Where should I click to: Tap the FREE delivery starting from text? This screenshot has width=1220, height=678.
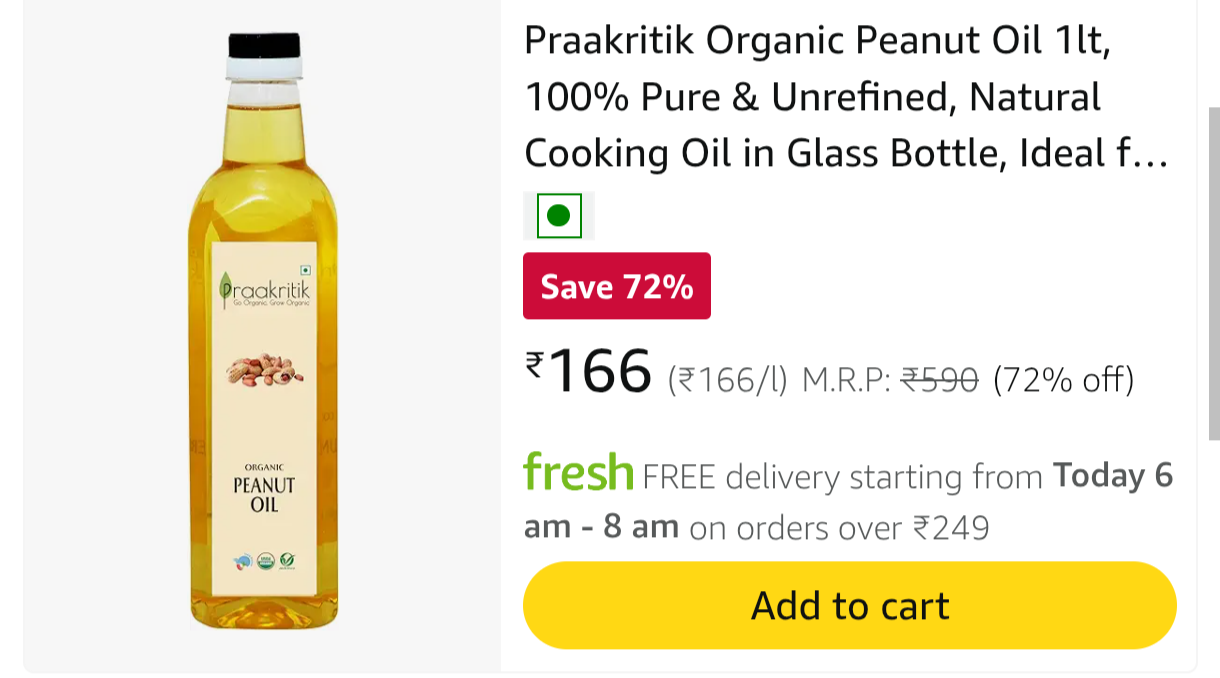843,477
